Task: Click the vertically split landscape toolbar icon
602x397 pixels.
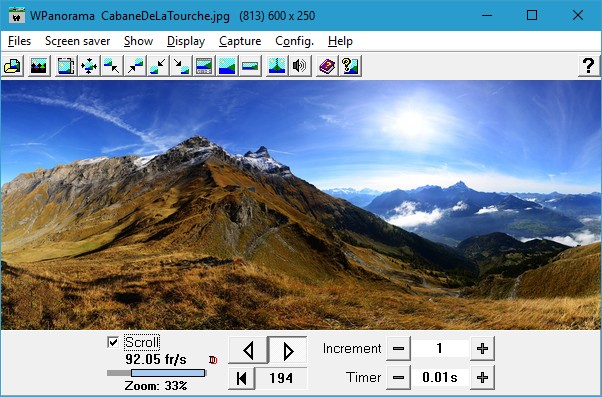Action: [x=277, y=66]
